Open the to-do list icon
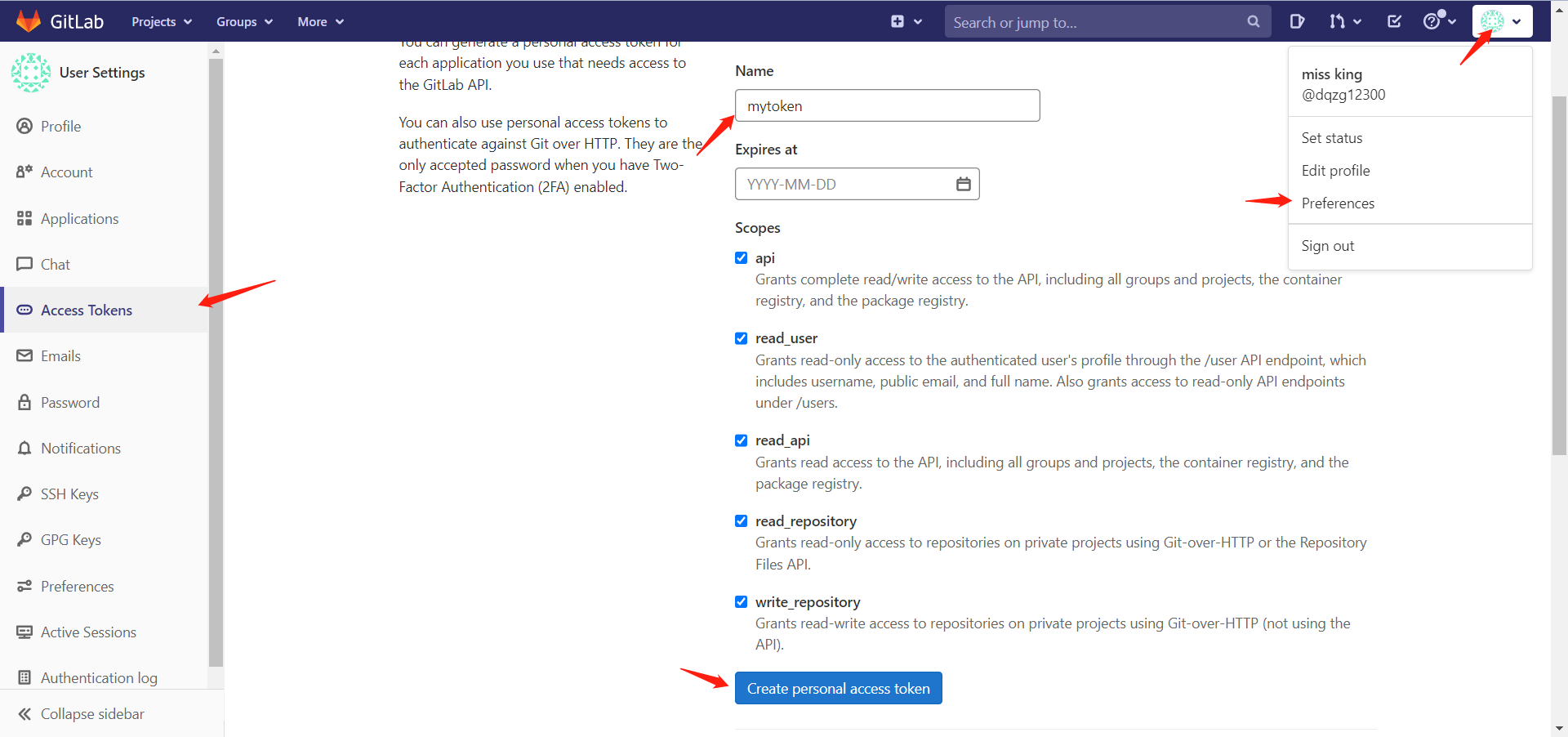 pyautogui.click(x=1394, y=21)
